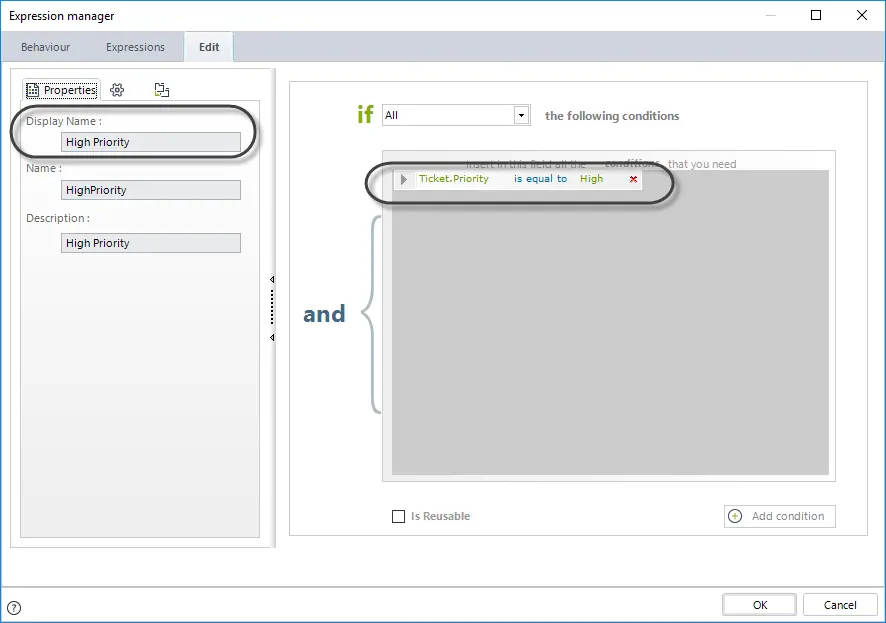Enable the Is Reusable checkbox
Image resolution: width=886 pixels, height=623 pixels.
398,516
